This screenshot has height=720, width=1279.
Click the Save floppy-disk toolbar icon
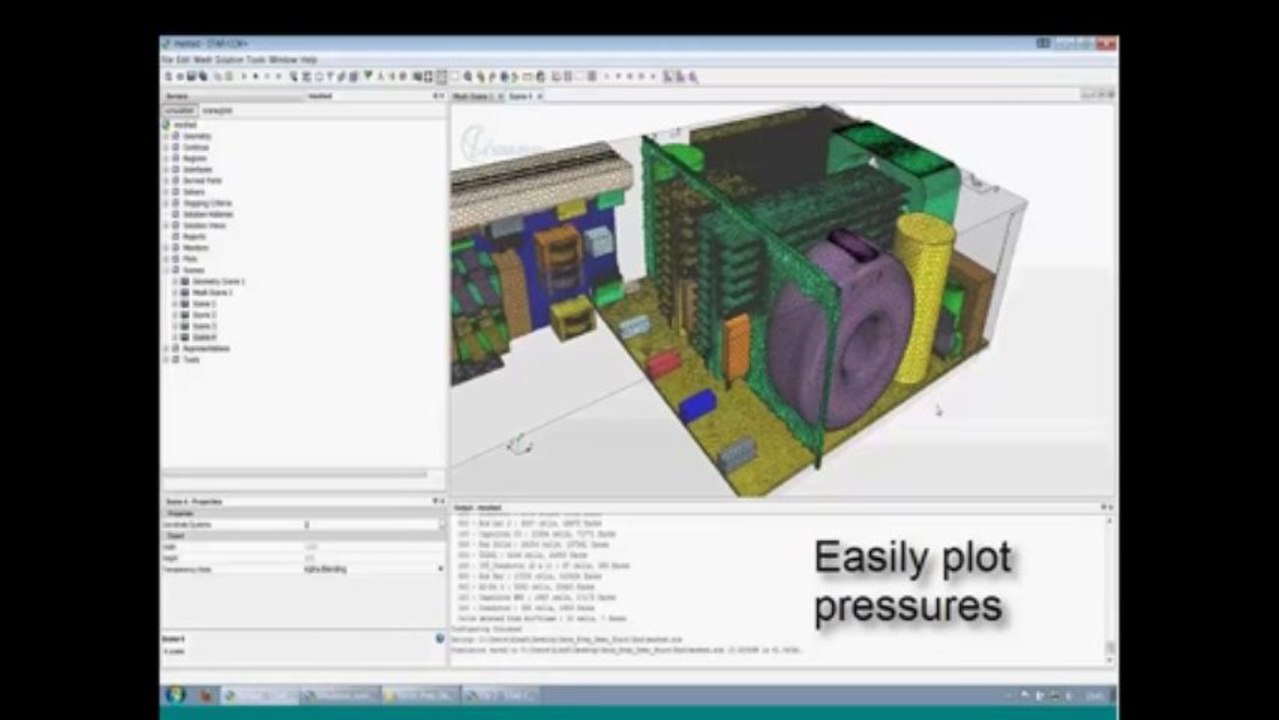tap(190, 76)
